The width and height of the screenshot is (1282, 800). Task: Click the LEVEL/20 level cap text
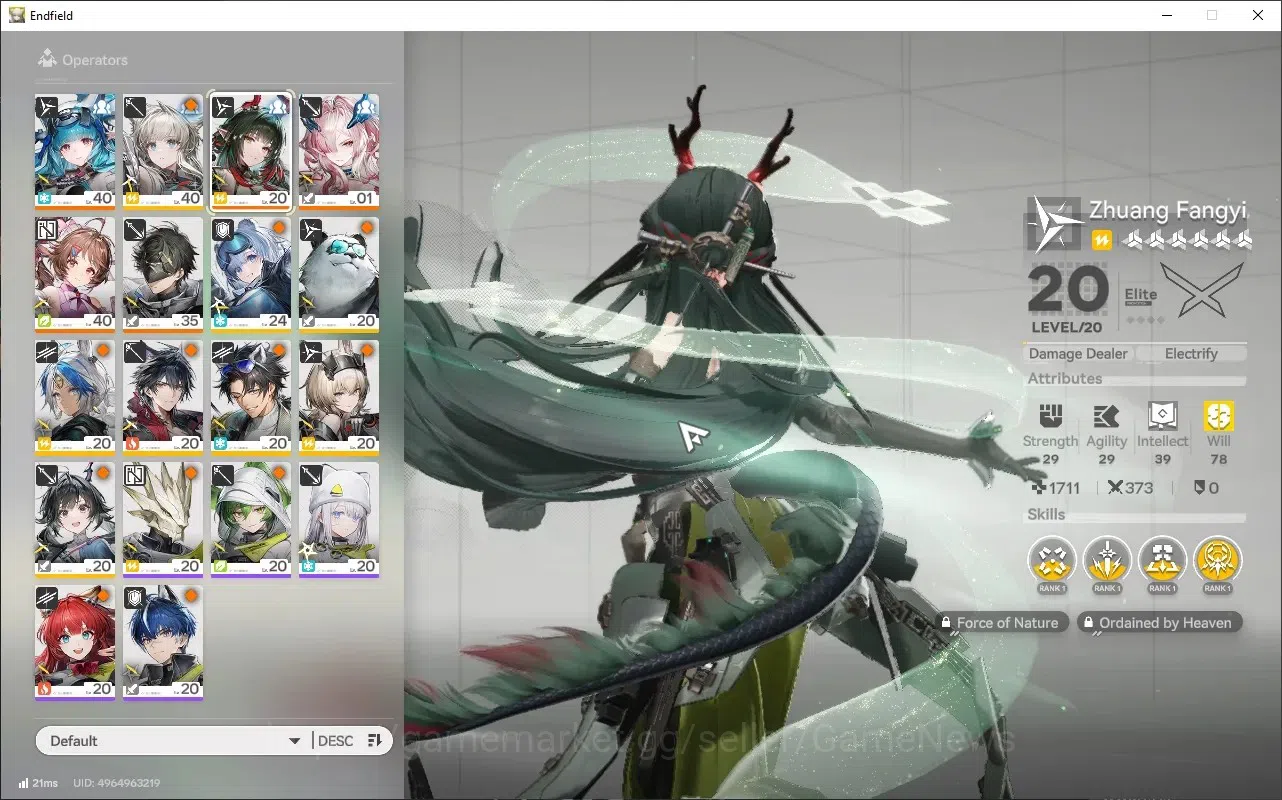click(1069, 328)
